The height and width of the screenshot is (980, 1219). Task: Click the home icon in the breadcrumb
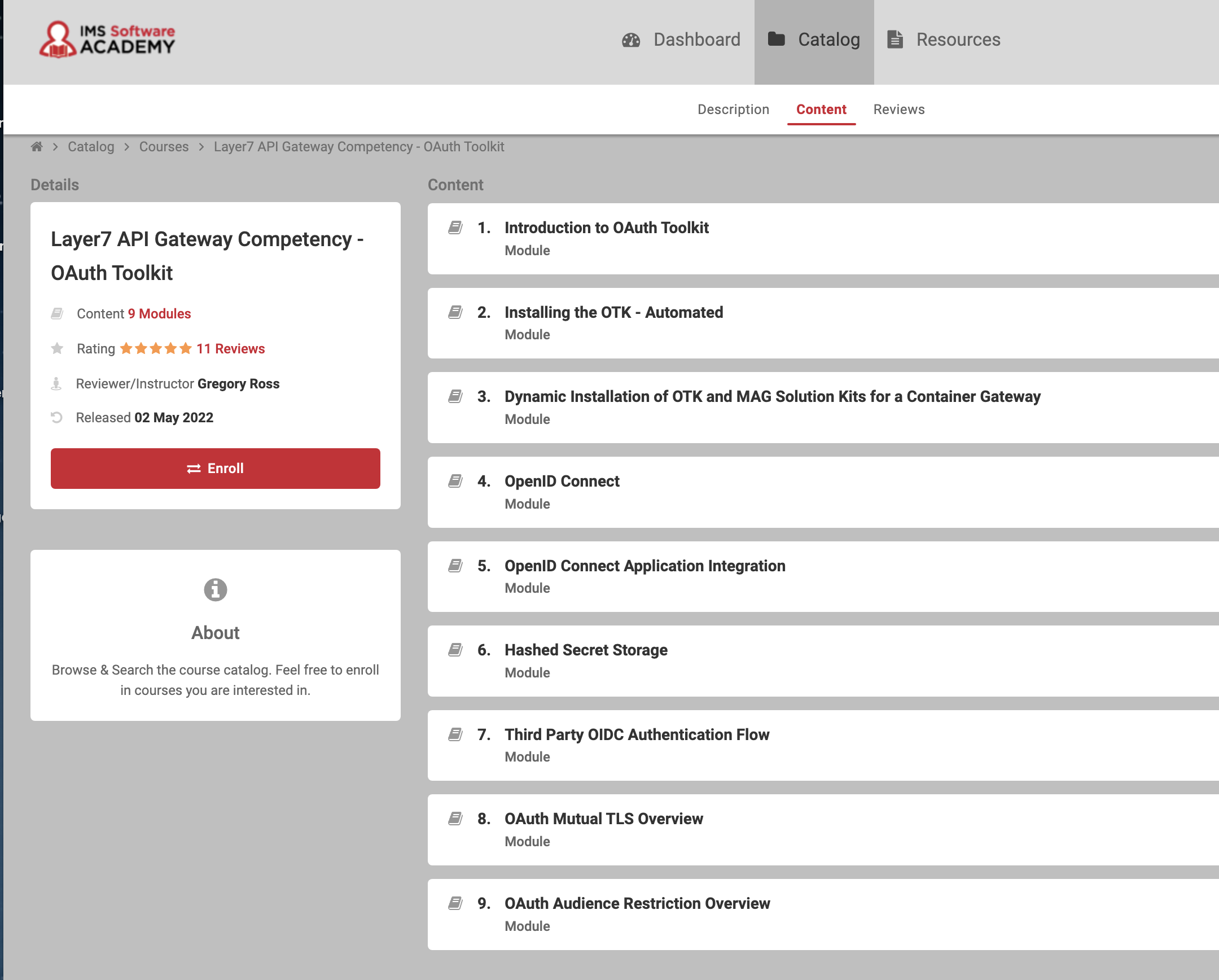[x=36, y=146]
